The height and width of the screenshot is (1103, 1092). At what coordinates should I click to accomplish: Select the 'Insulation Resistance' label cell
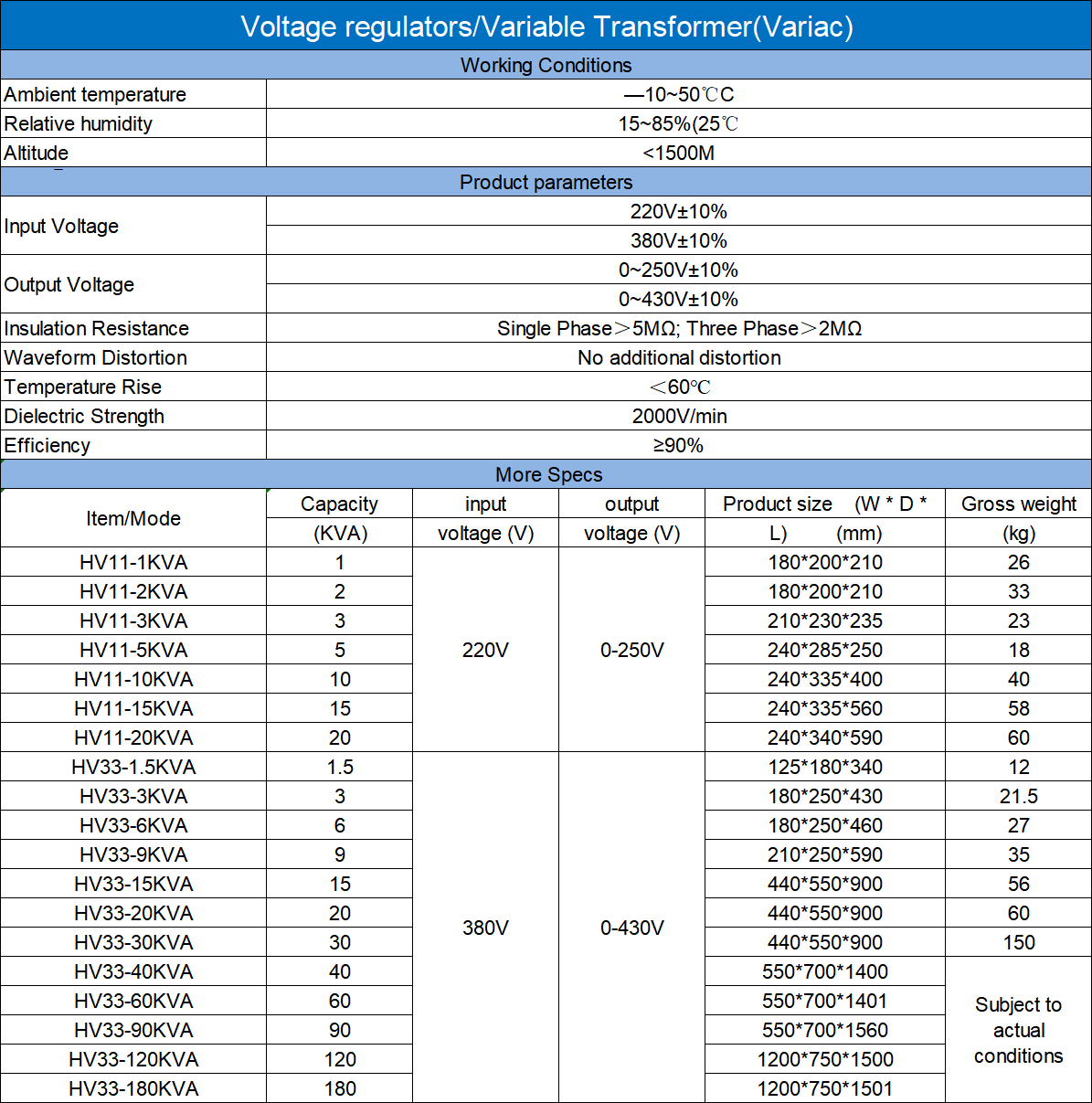(97, 328)
